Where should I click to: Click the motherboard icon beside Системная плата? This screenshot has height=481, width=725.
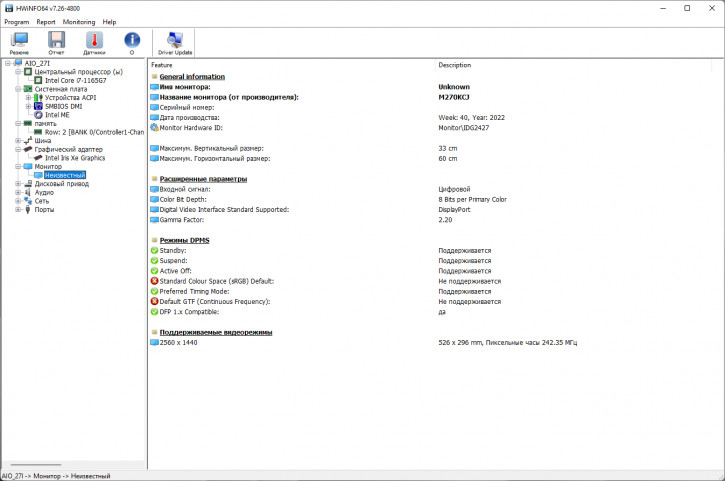[28, 89]
